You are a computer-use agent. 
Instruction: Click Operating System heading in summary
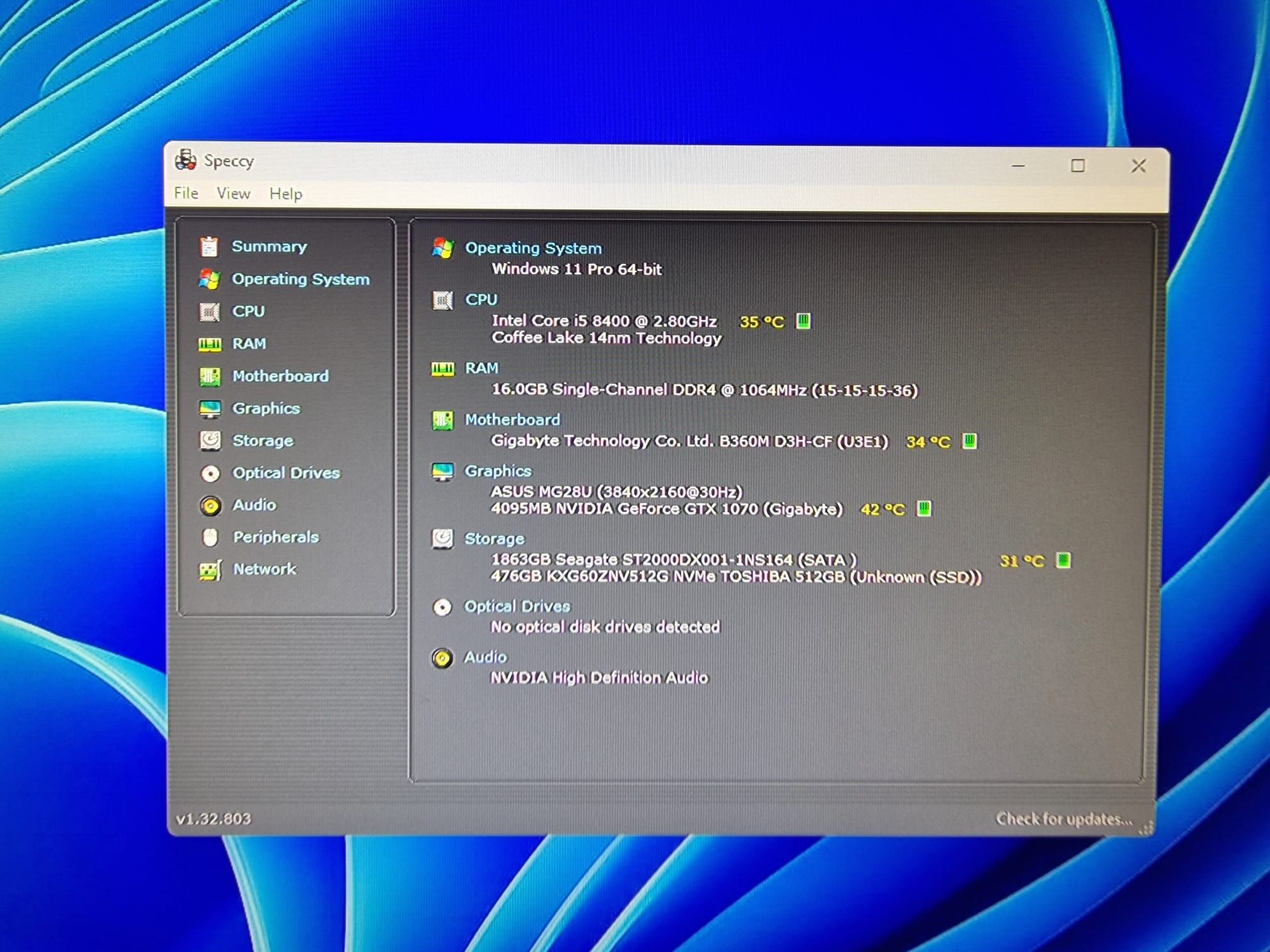[x=533, y=248]
